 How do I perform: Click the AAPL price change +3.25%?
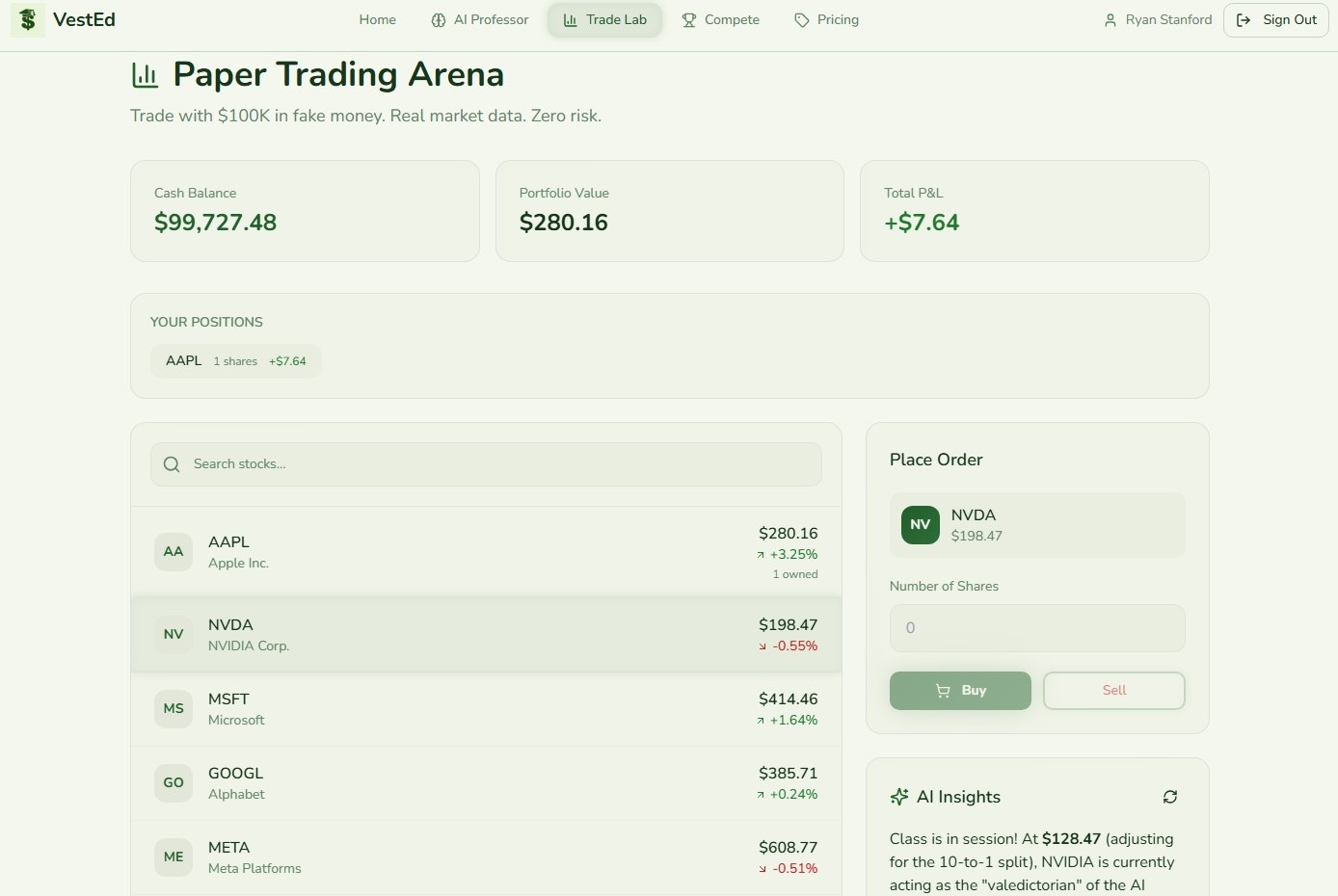(x=787, y=555)
